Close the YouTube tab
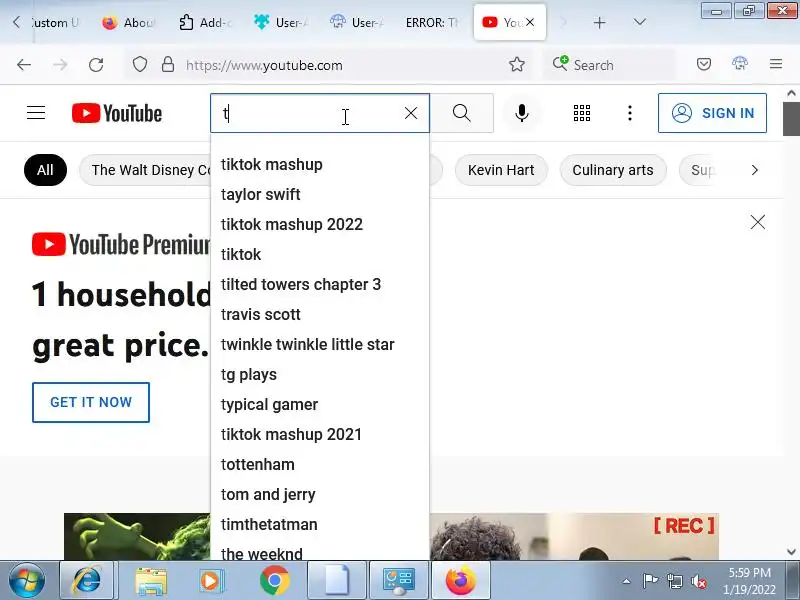Viewport: 800px width, 600px height. [530, 22]
